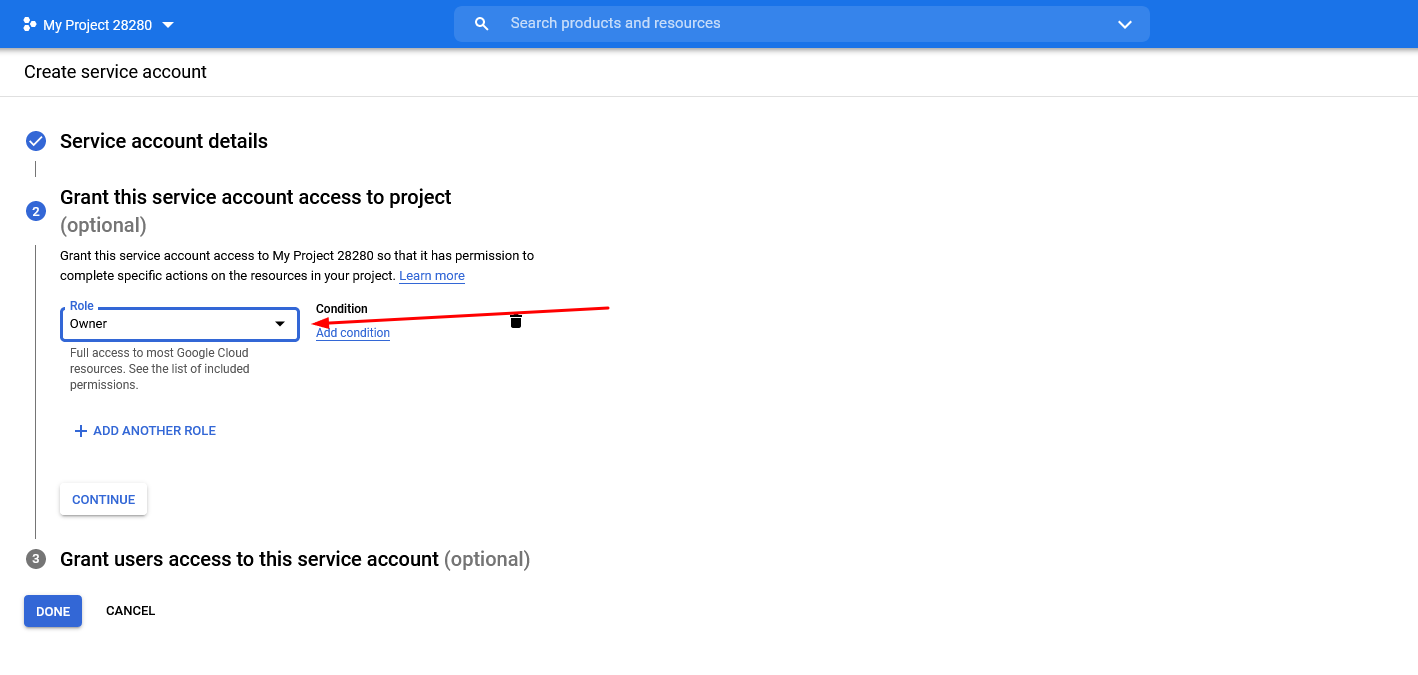
Task: Select Grant this service account access heading
Action: [255, 197]
